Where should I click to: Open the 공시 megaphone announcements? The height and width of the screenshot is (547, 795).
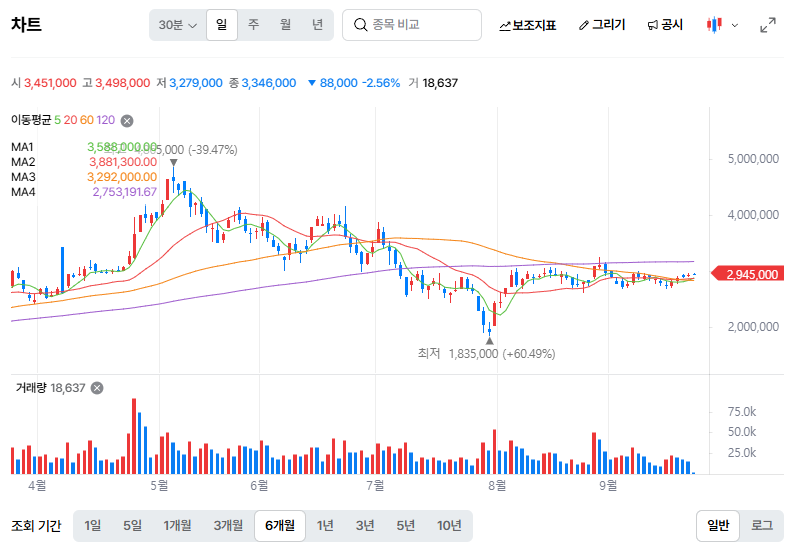click(665, 25)
